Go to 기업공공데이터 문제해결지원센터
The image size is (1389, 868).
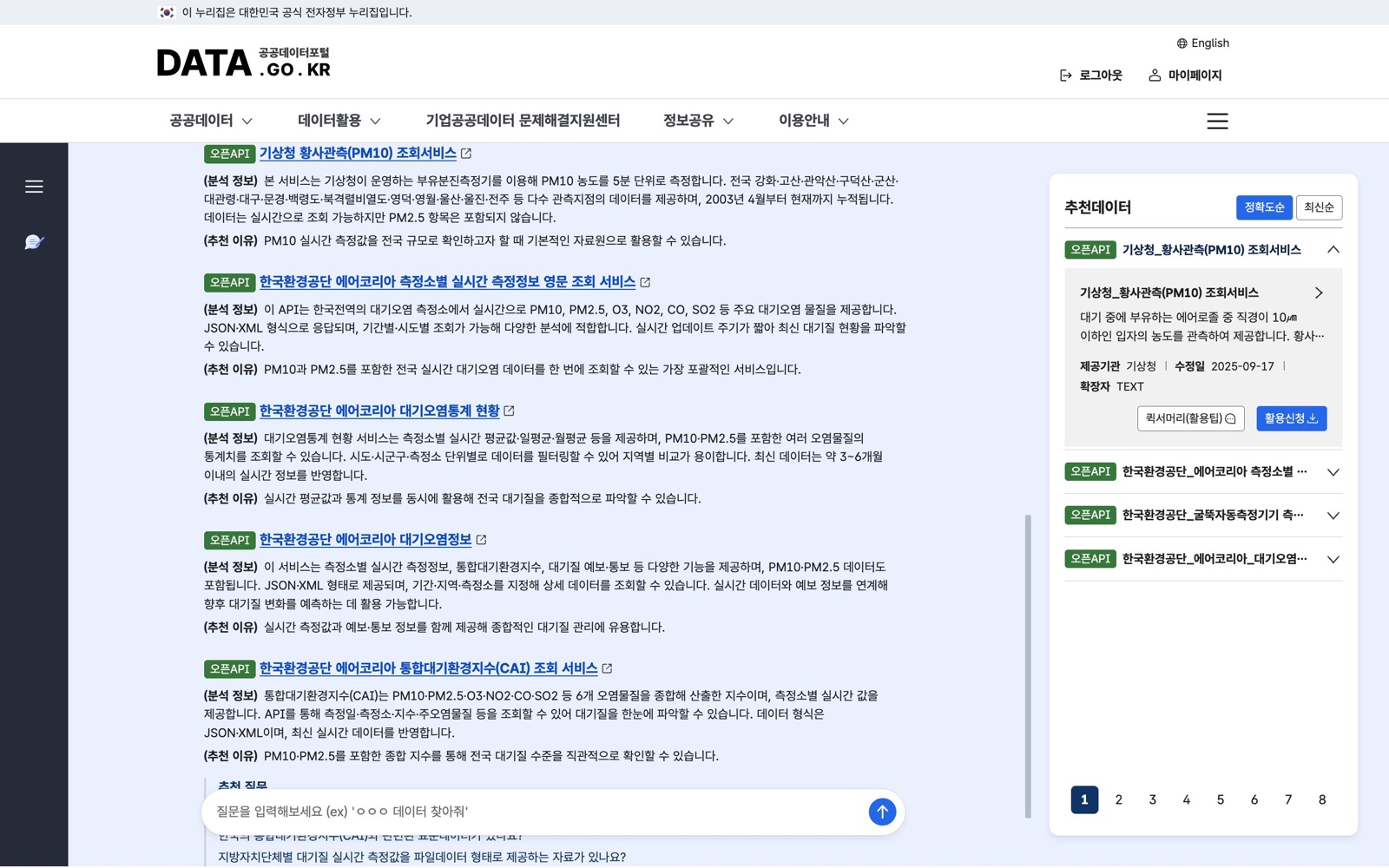coord(523,121)
